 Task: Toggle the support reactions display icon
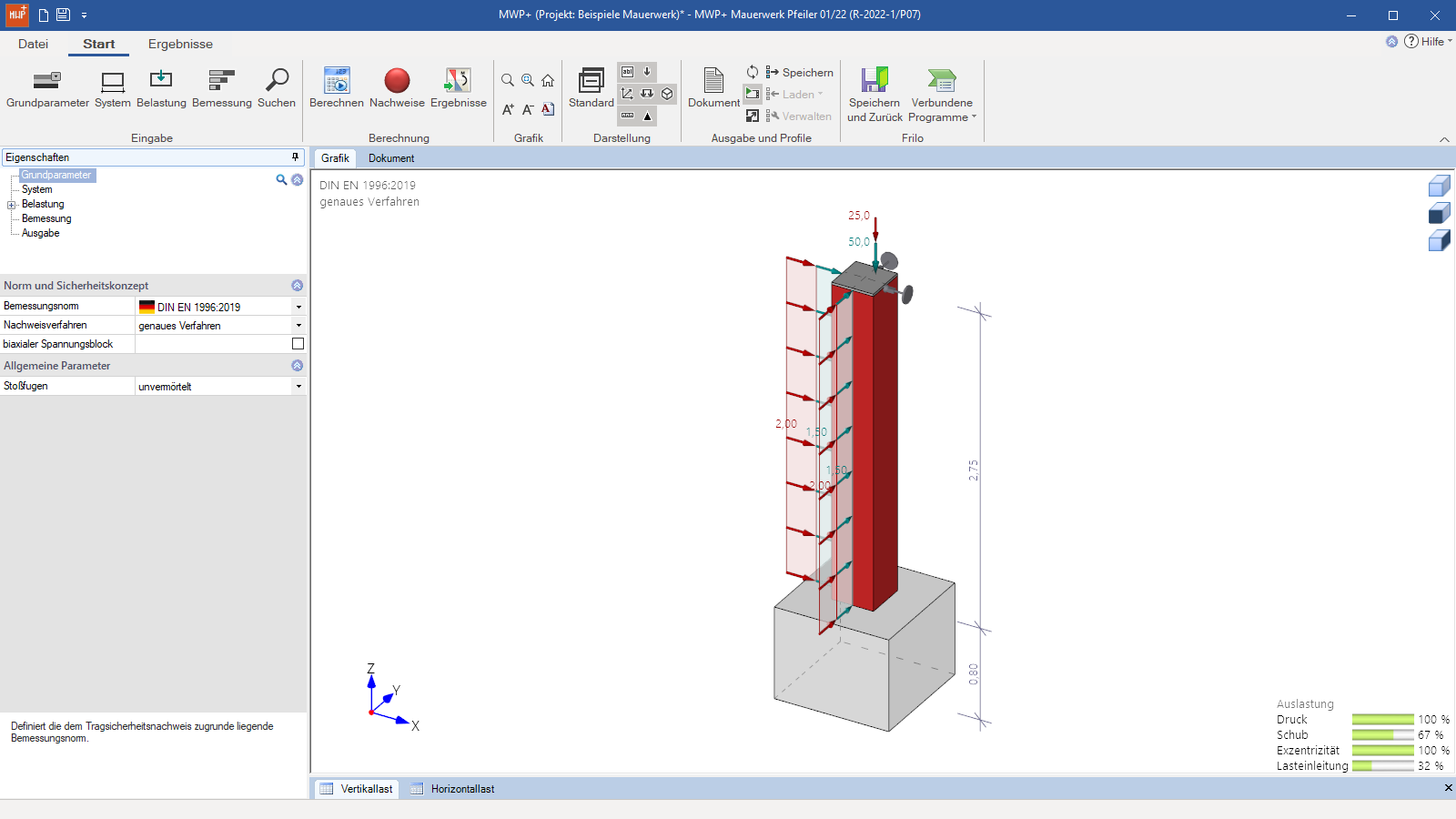(647, 94)
